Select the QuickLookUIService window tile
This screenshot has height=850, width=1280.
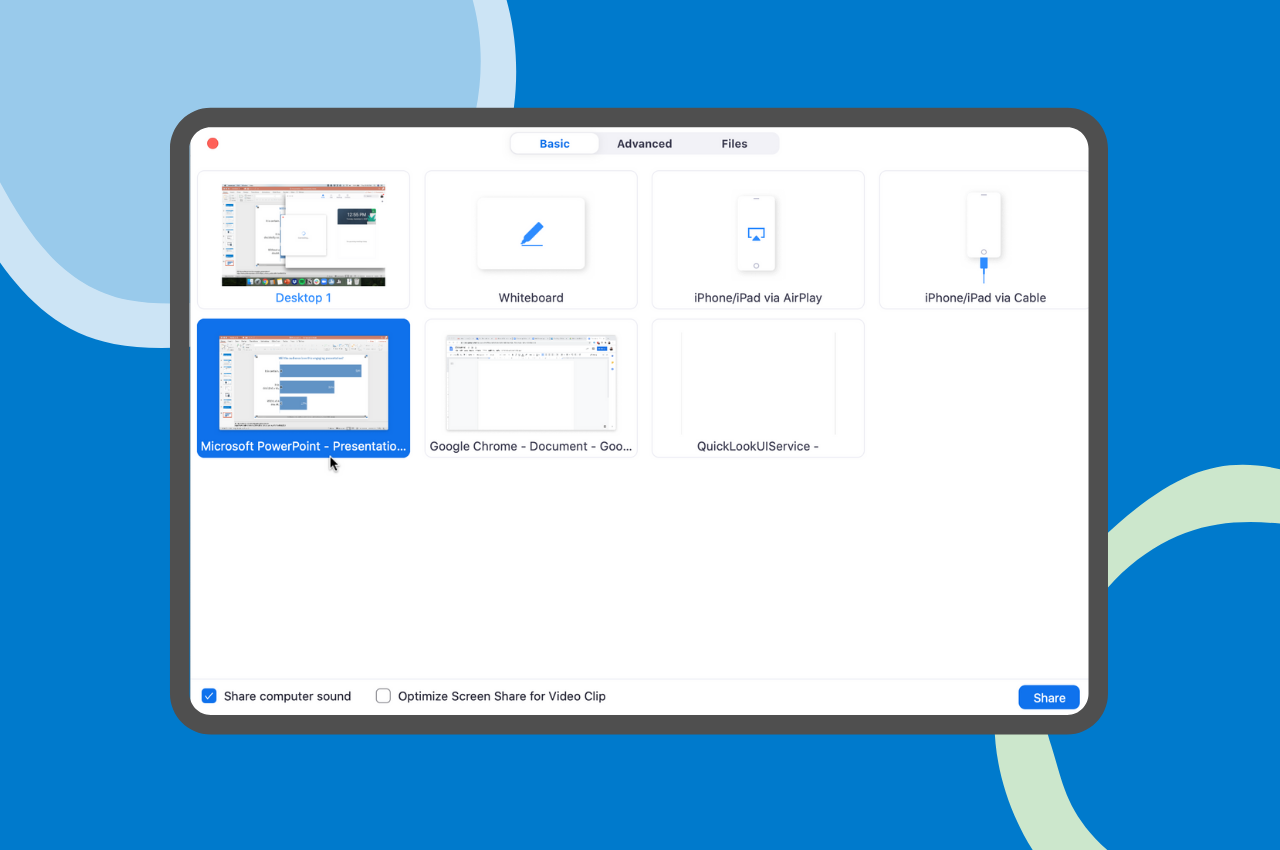pos(758,388)
